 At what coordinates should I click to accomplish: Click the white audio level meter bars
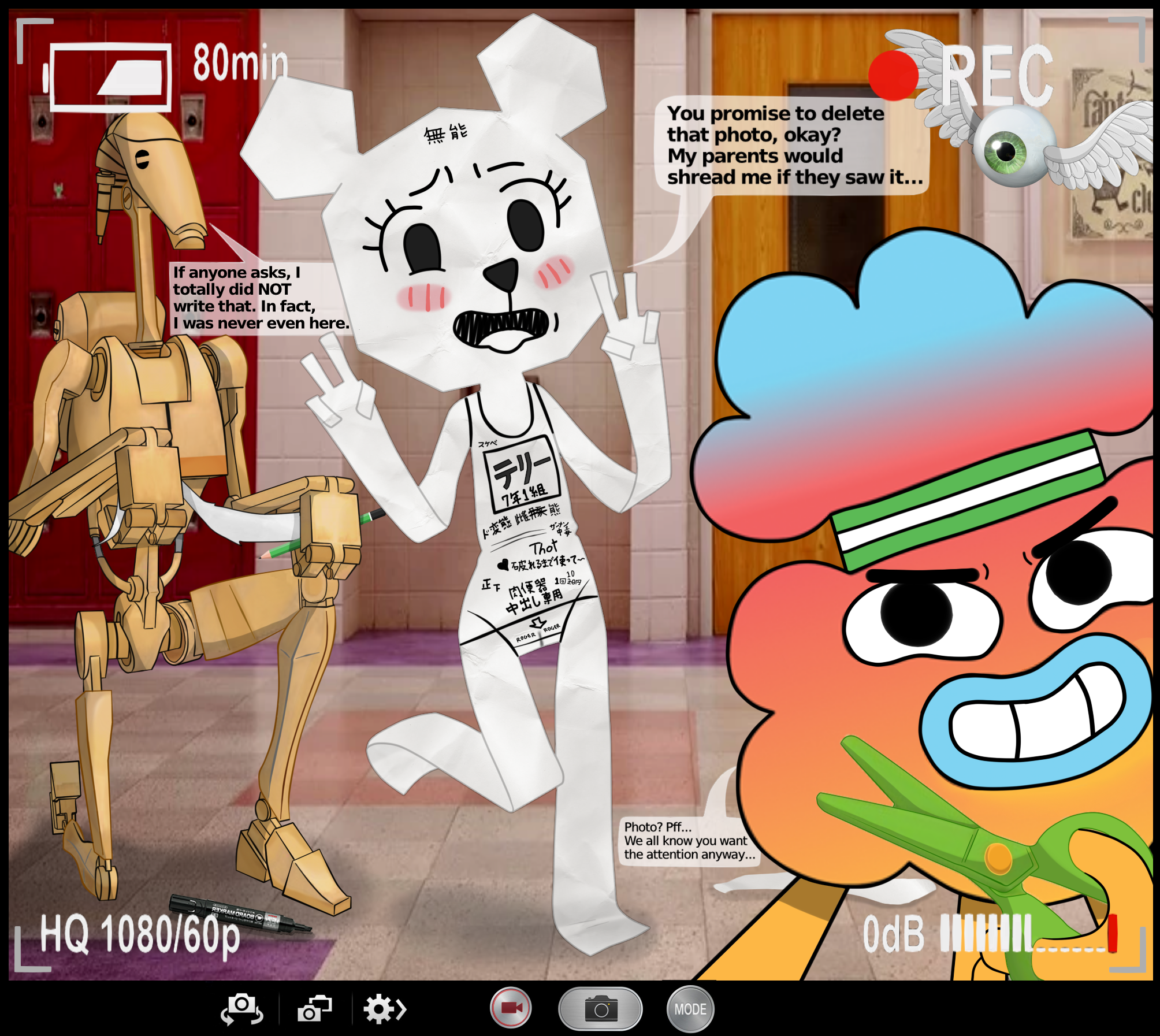click(x=985, y=933)
